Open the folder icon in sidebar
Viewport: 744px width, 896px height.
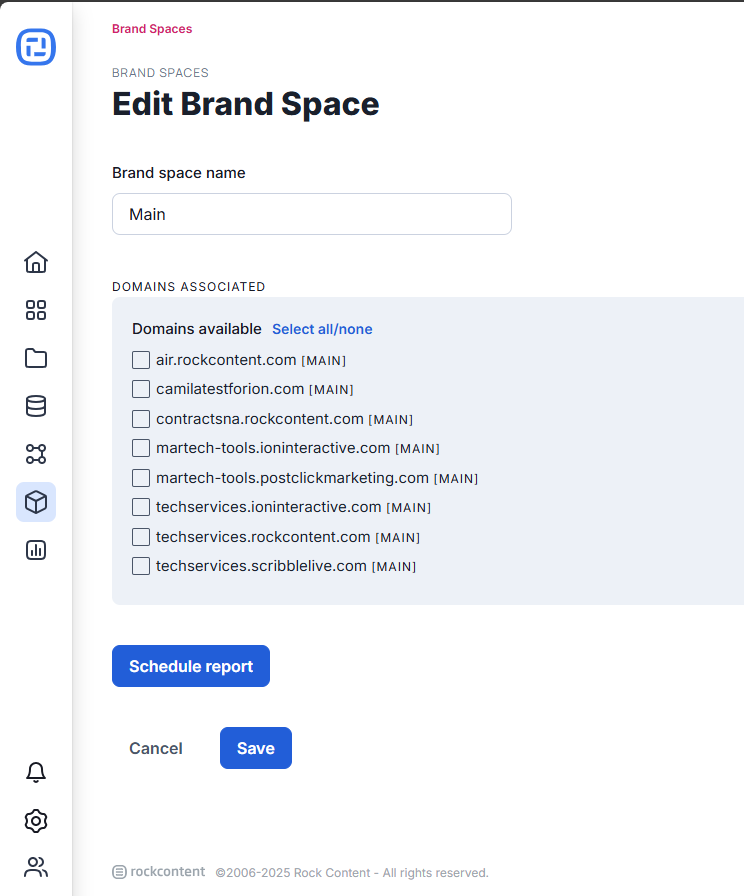36,358
